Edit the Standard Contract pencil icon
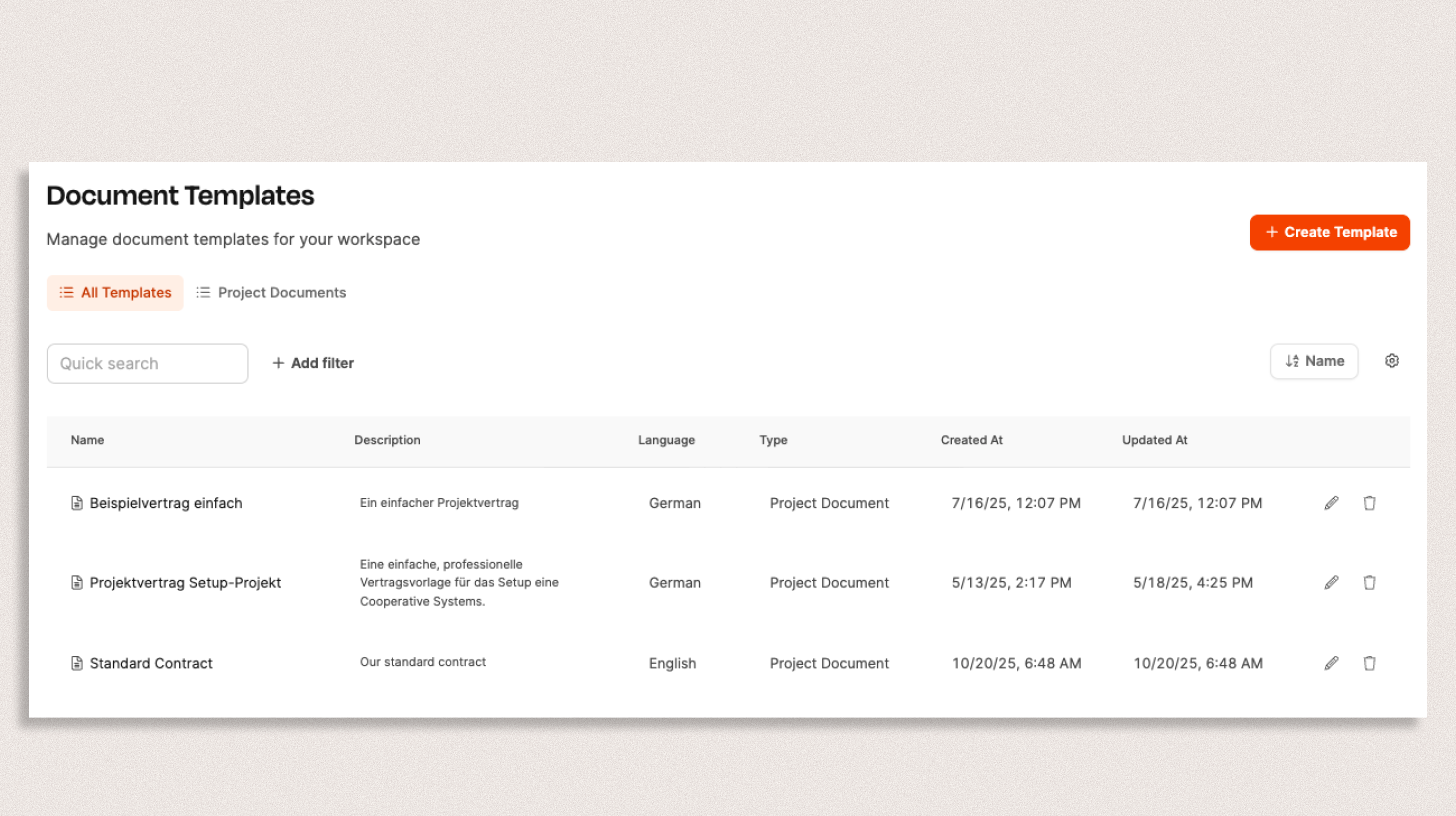Screen dimensions: 1456x816 click(1331, 663)
